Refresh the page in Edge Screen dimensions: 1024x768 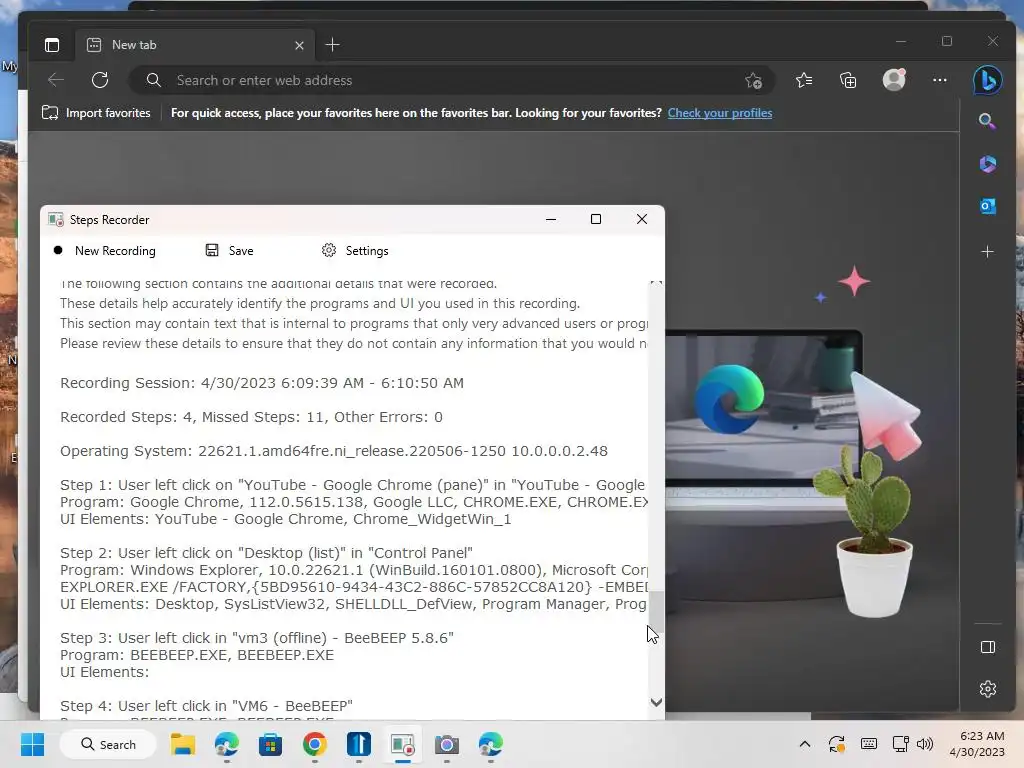[100, 80]
